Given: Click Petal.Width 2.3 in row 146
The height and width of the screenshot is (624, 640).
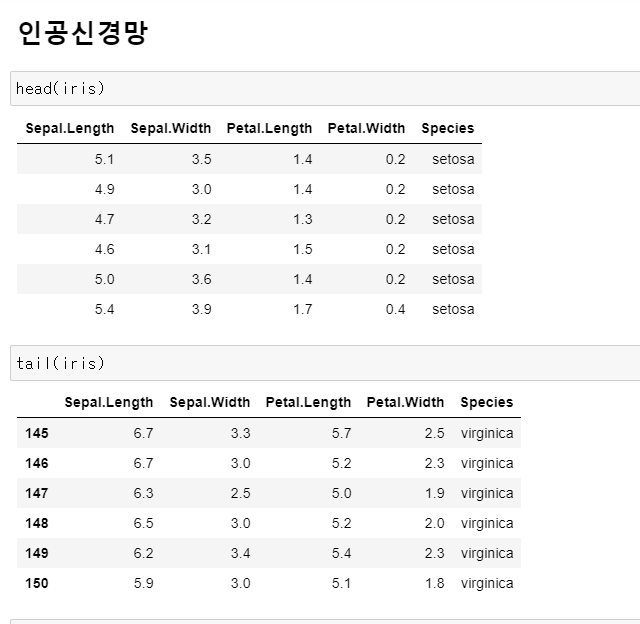Looking at the screenshot, I should (x=434, y=463).
